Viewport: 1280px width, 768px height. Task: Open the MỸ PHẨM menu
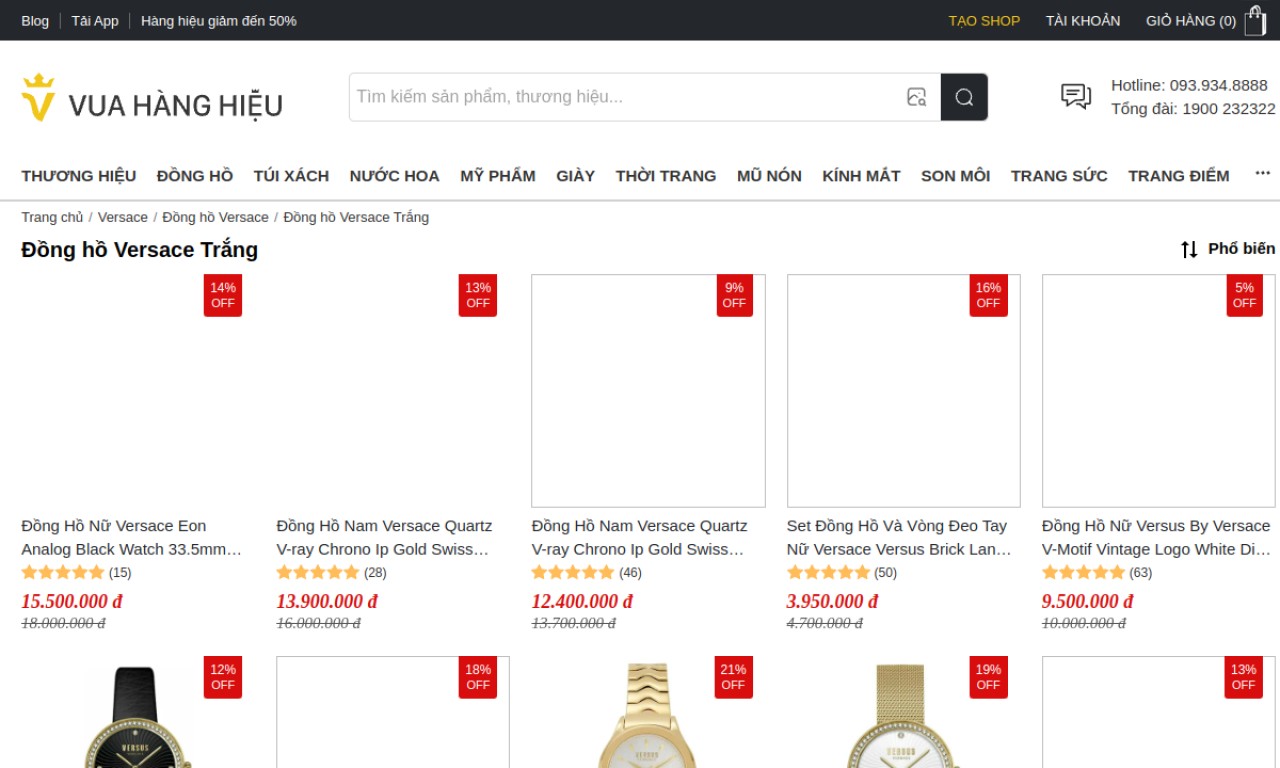pos(498,176)
